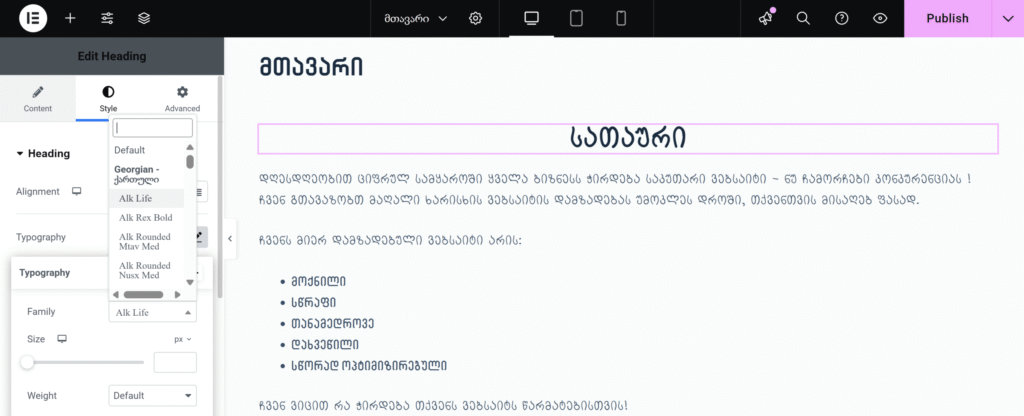Click the Weight label
This screenshot has height=416, width=1024.
pyautogui.click(x=42, y=395)
